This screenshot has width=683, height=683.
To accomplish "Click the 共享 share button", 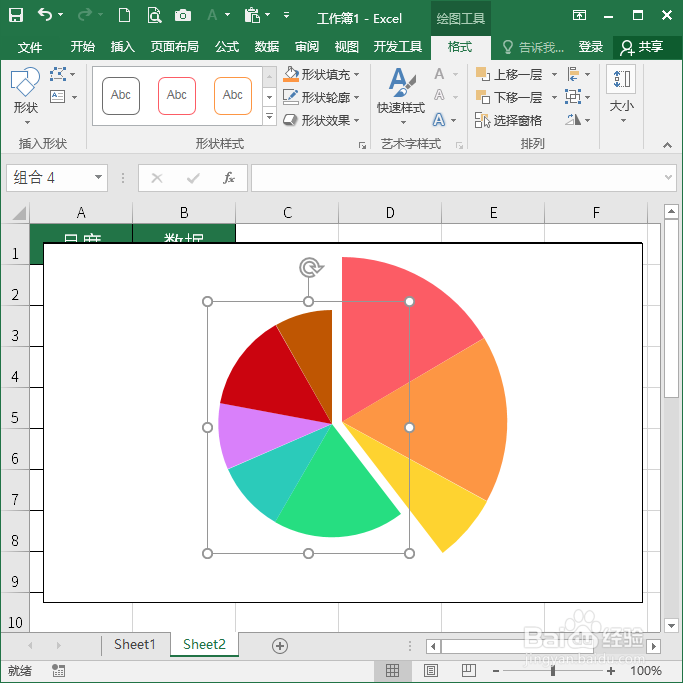I will click(x=642, y=47).
